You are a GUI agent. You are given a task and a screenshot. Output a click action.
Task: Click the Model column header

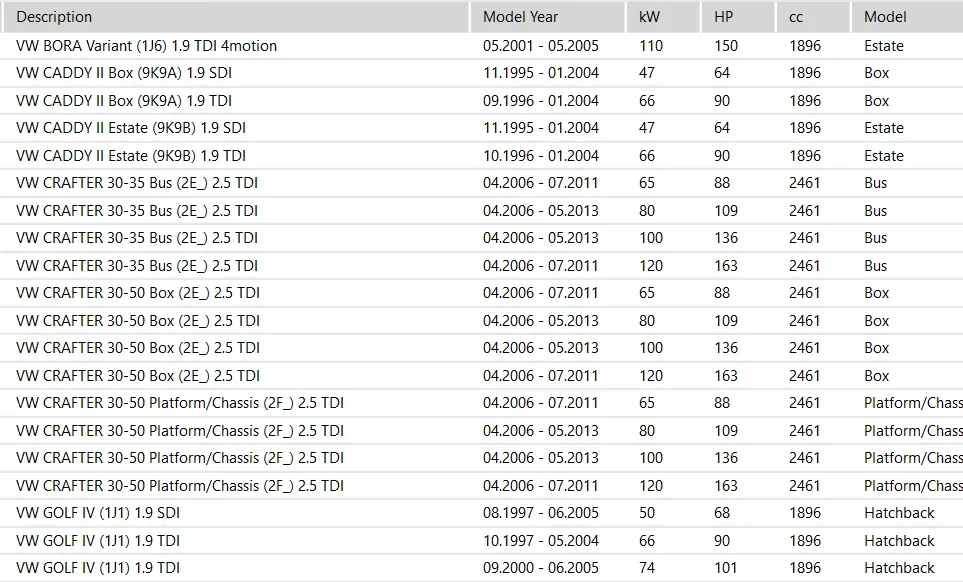pyautogui.click(x=885, y=17)
